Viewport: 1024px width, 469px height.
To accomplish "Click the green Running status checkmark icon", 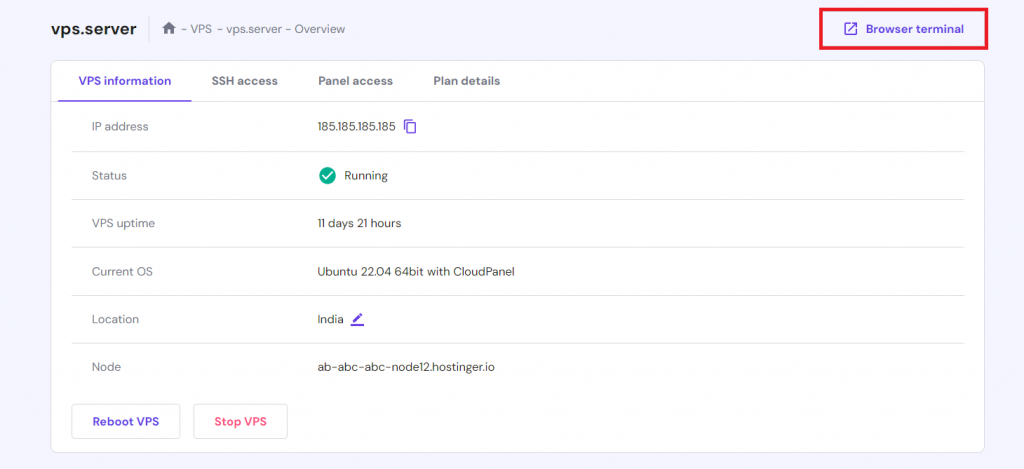I will (327, 175).
